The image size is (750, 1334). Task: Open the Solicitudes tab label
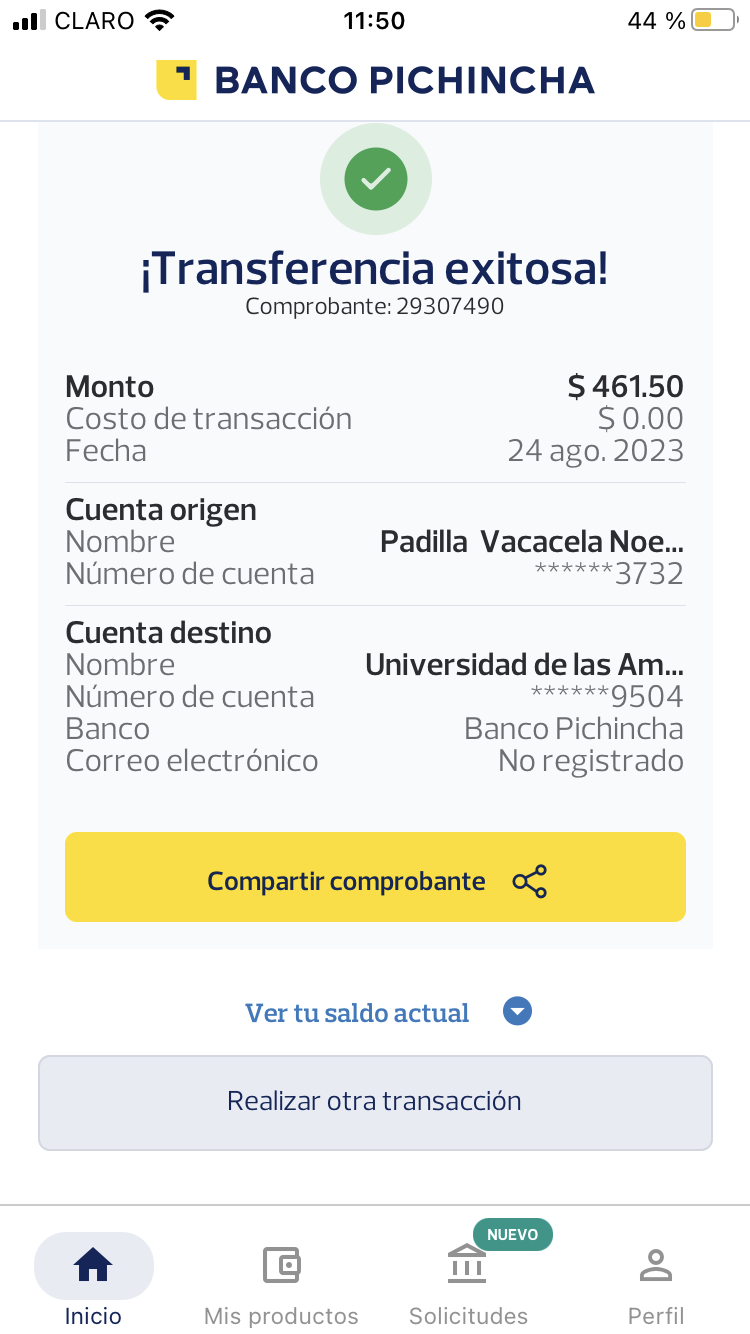coord(468,1315)
